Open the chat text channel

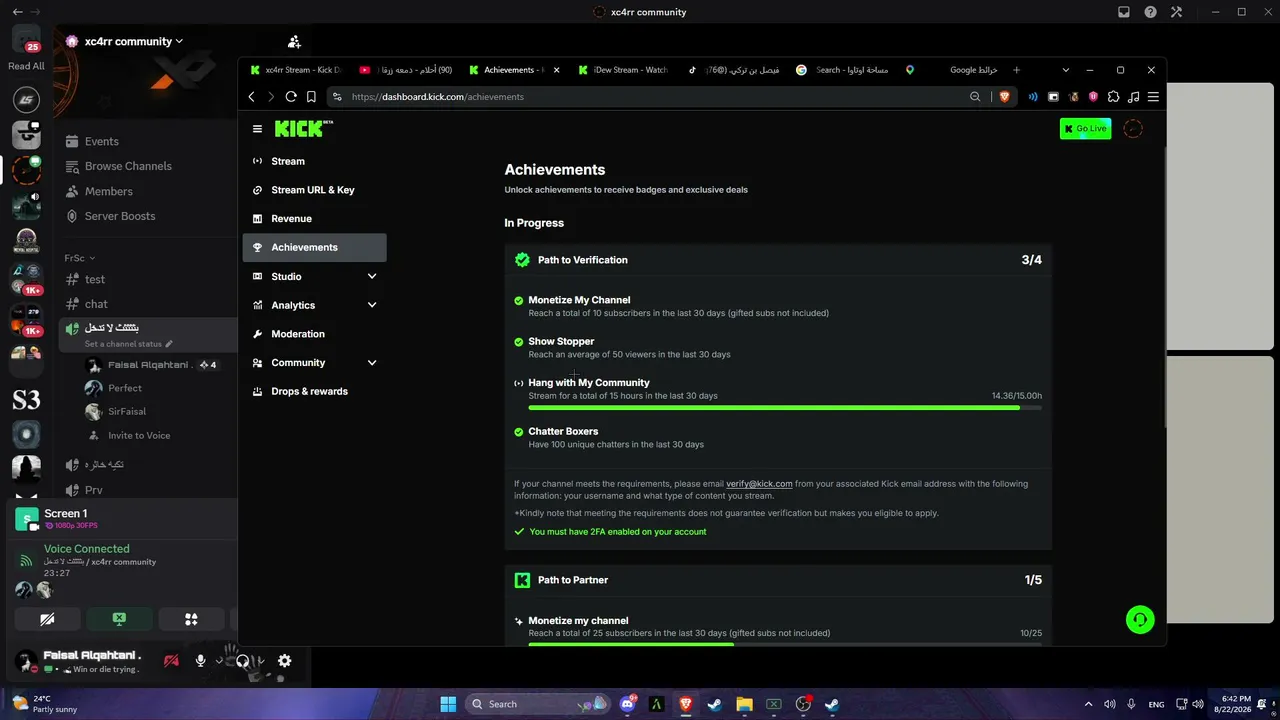coord(97,304)
